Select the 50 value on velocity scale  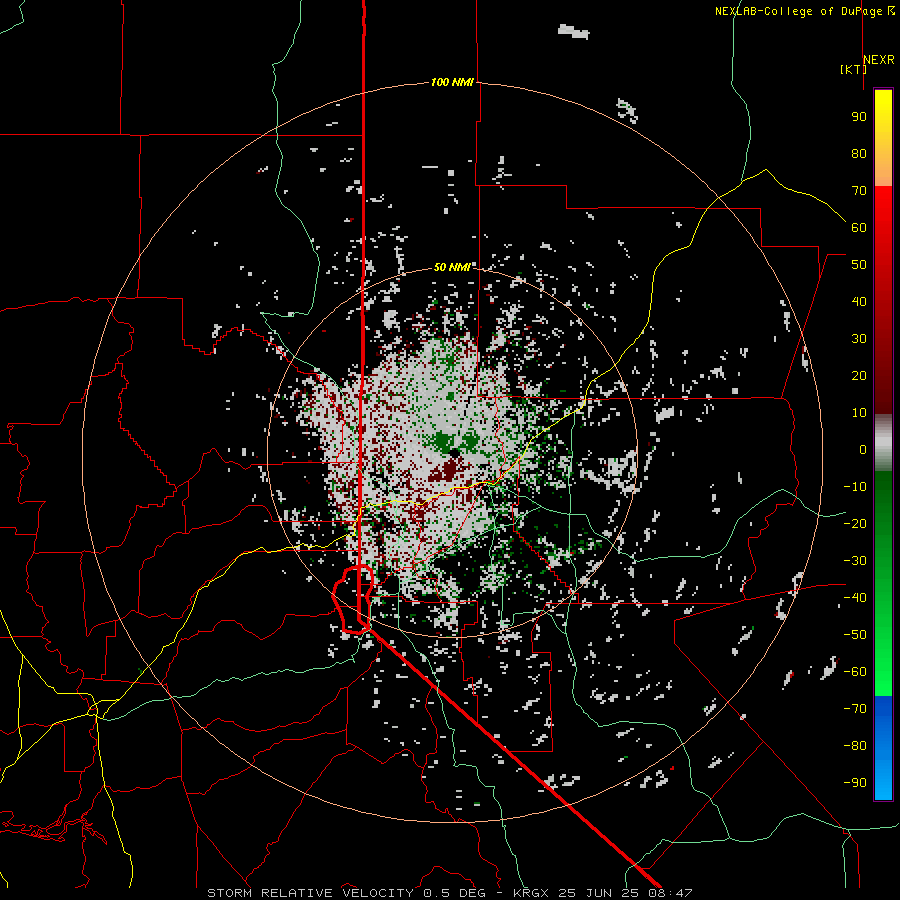click(859, 265)
